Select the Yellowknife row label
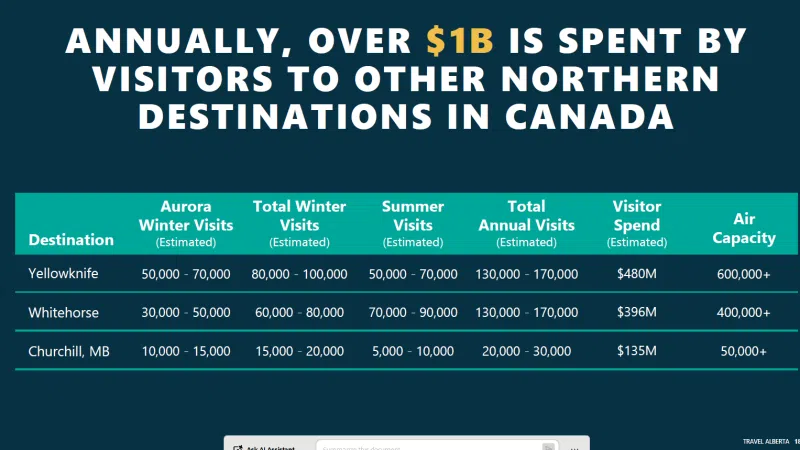800x450 pixels. (64, 274)
